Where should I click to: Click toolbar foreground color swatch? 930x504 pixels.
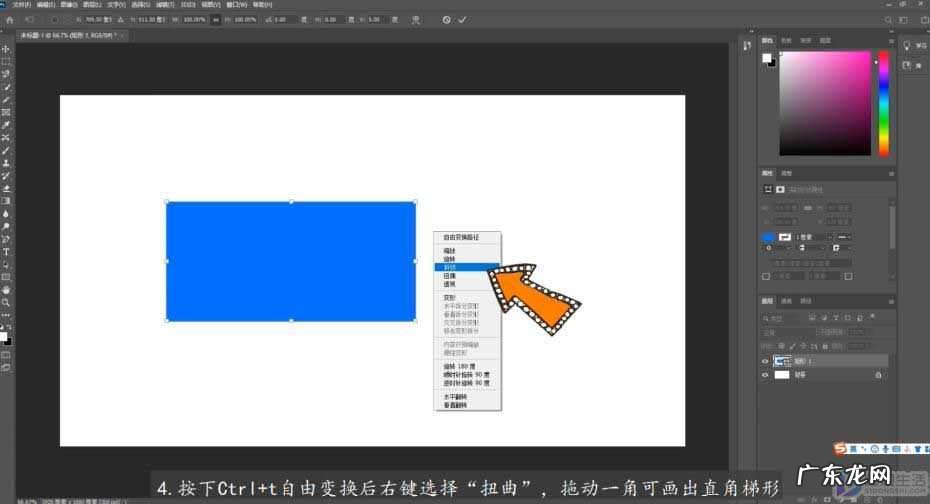point(4,337)
